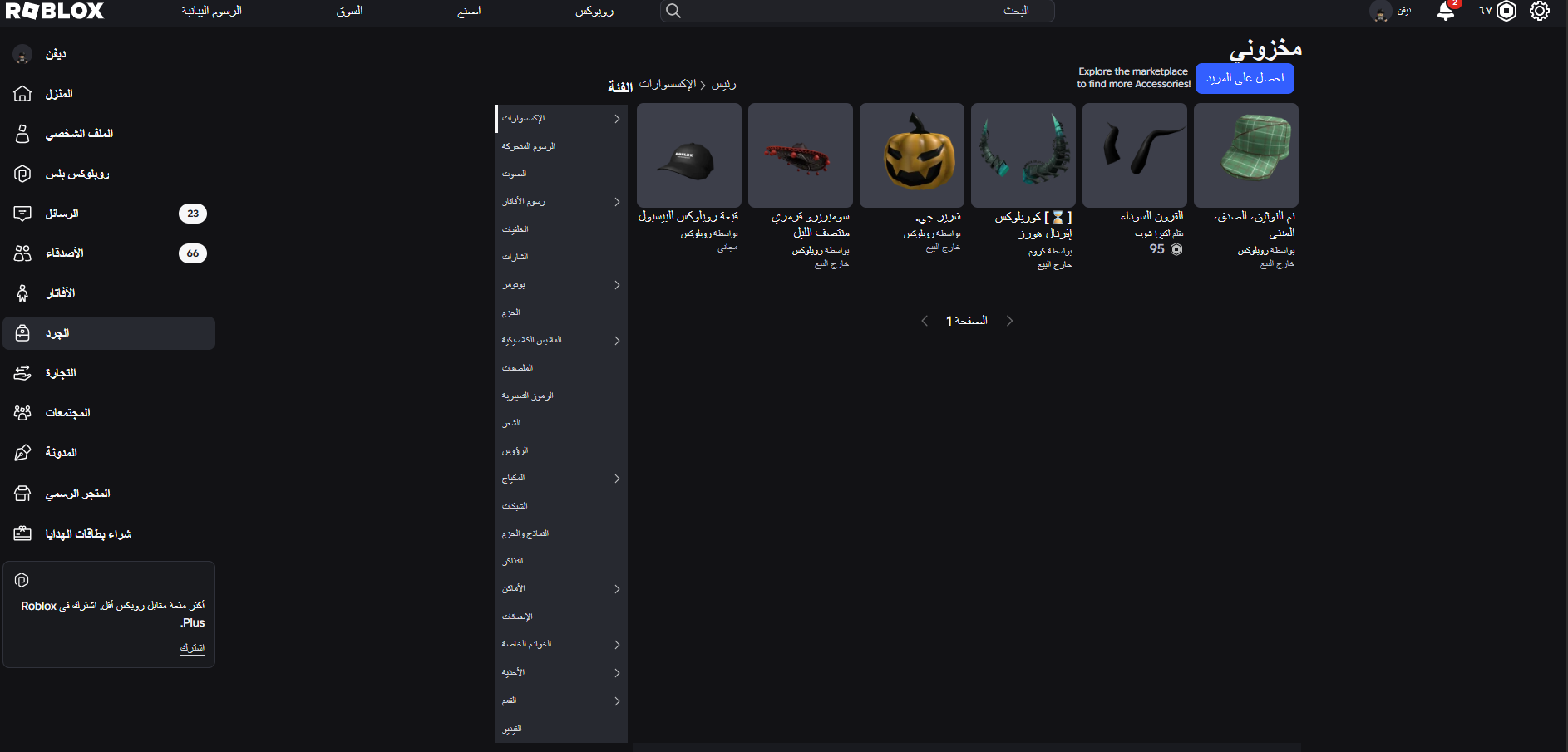Viewport: 1568px width, 752px height.
Task: Click the اشترك subscribe link
Action: (x=192, y=647)
